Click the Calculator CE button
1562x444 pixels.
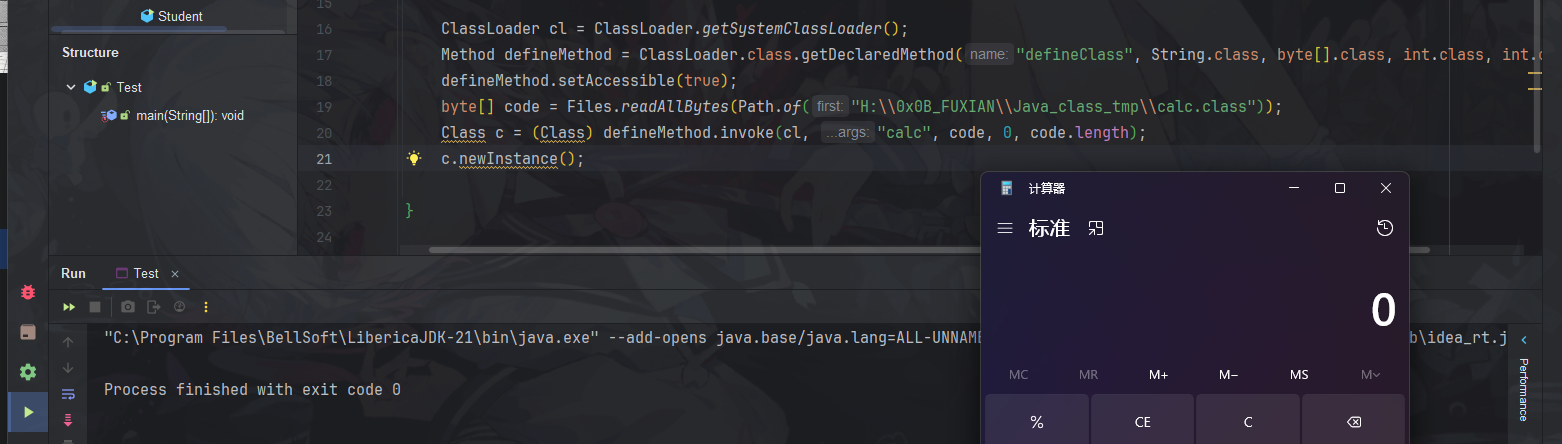pos(1142,422)
